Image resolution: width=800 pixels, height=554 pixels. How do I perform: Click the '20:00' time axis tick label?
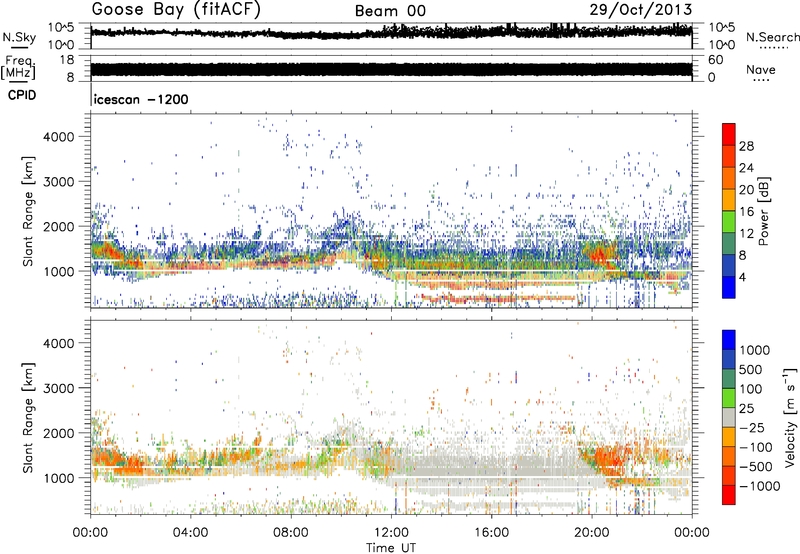[x=591, y=533]
